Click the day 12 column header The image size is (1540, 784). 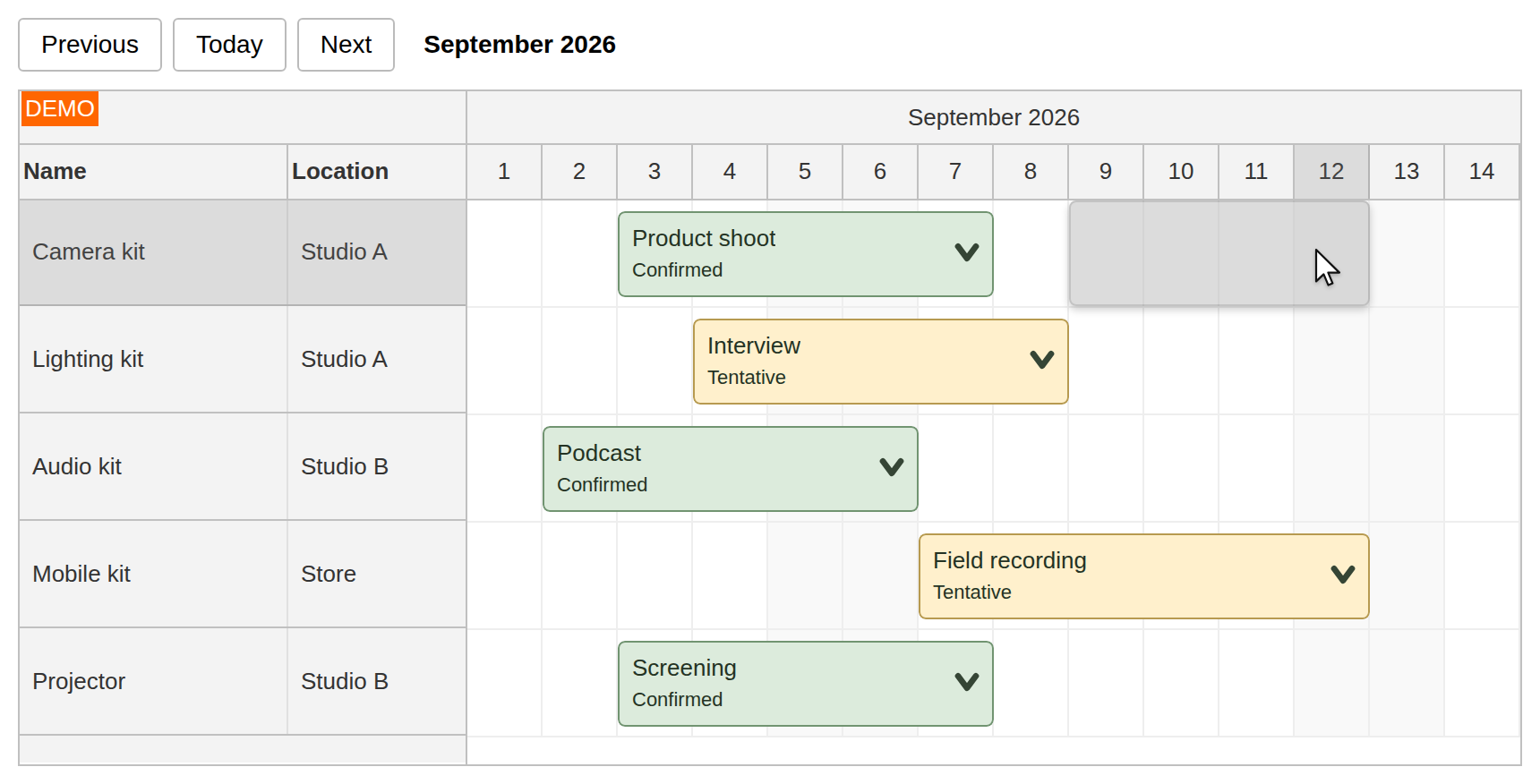click(1331, 172)
